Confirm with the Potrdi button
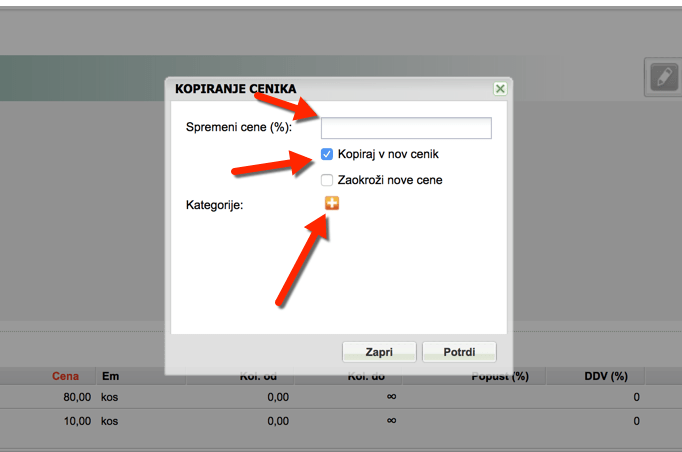Viewport: 682px width, 452px height. 459,352
